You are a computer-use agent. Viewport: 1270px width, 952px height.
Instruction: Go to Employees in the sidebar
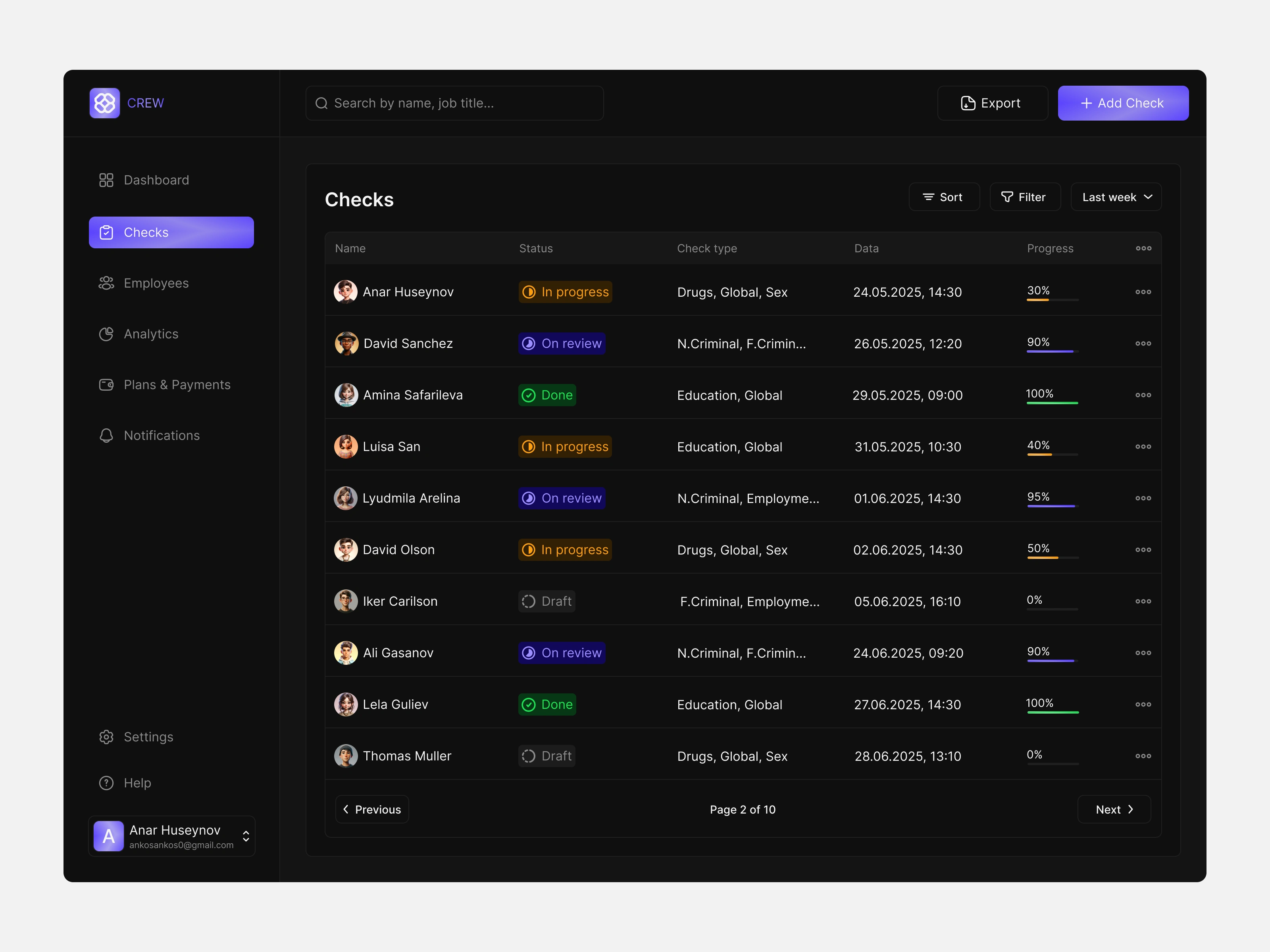click(156, 284)
